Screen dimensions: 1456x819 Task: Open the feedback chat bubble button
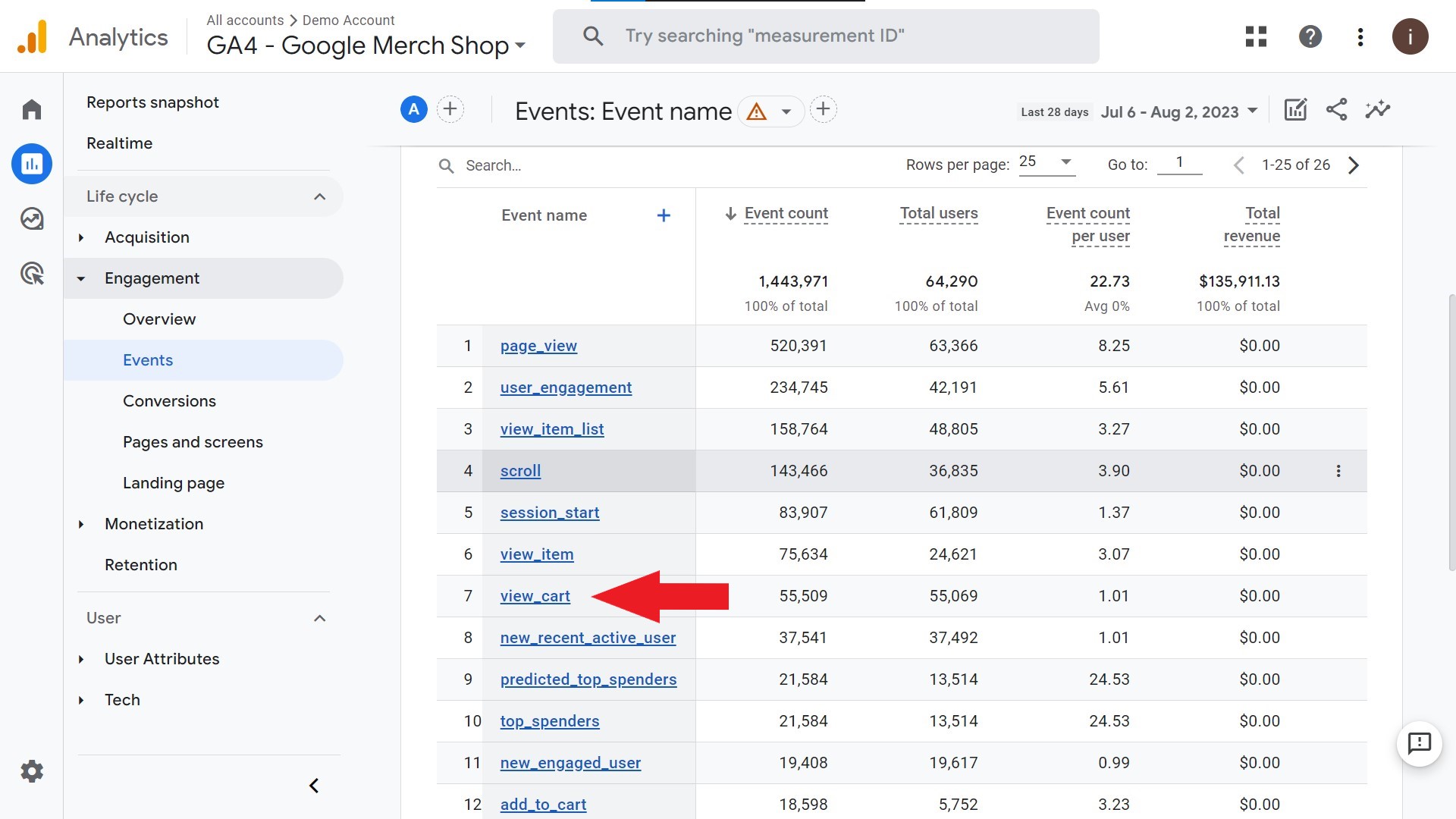[x=1419, y=744]
